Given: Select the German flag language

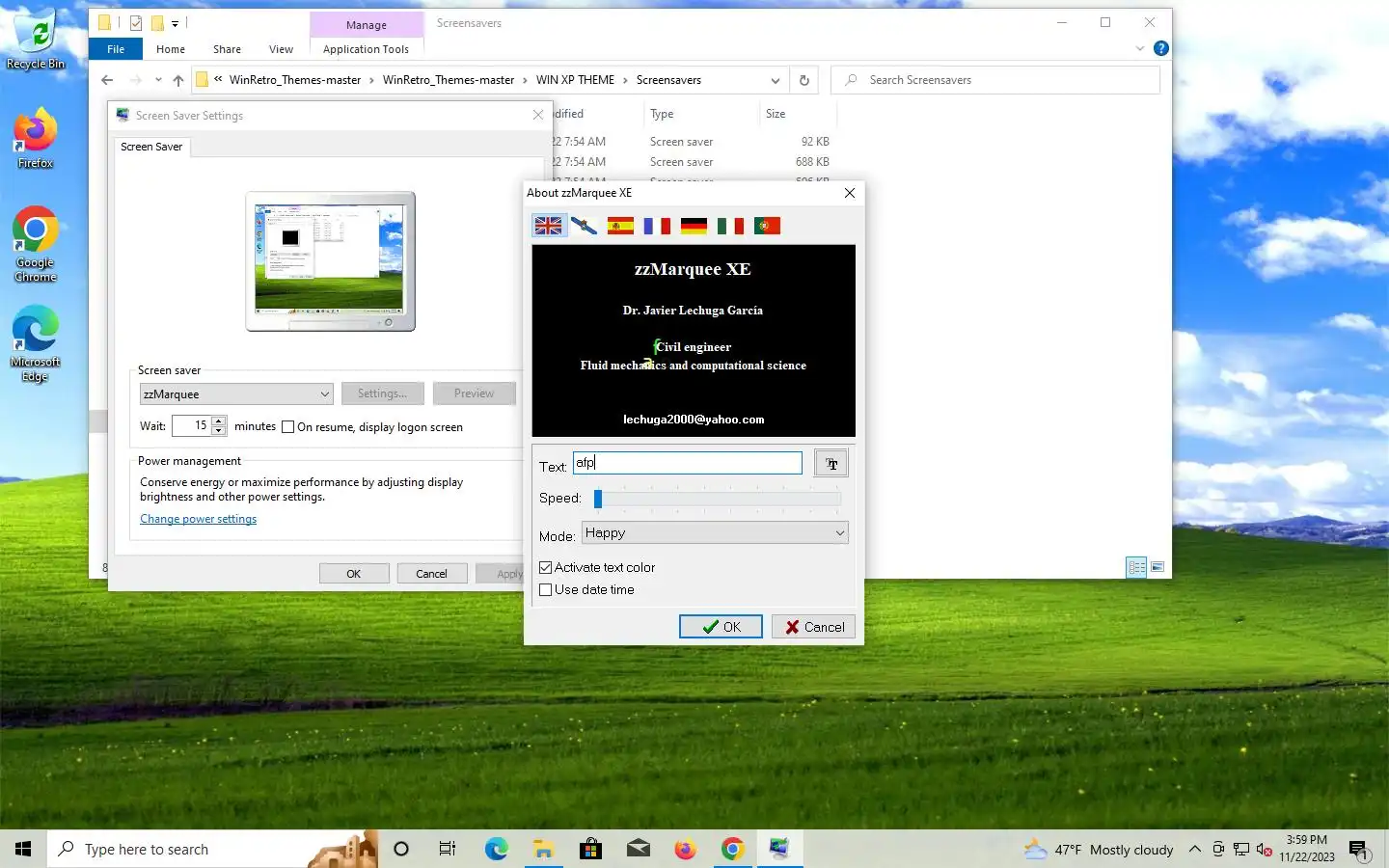Looking at the screenshot, I should click(694, 226).
